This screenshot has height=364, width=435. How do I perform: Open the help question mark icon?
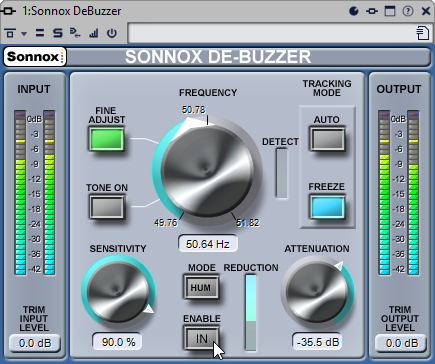(x=408, y=11)
